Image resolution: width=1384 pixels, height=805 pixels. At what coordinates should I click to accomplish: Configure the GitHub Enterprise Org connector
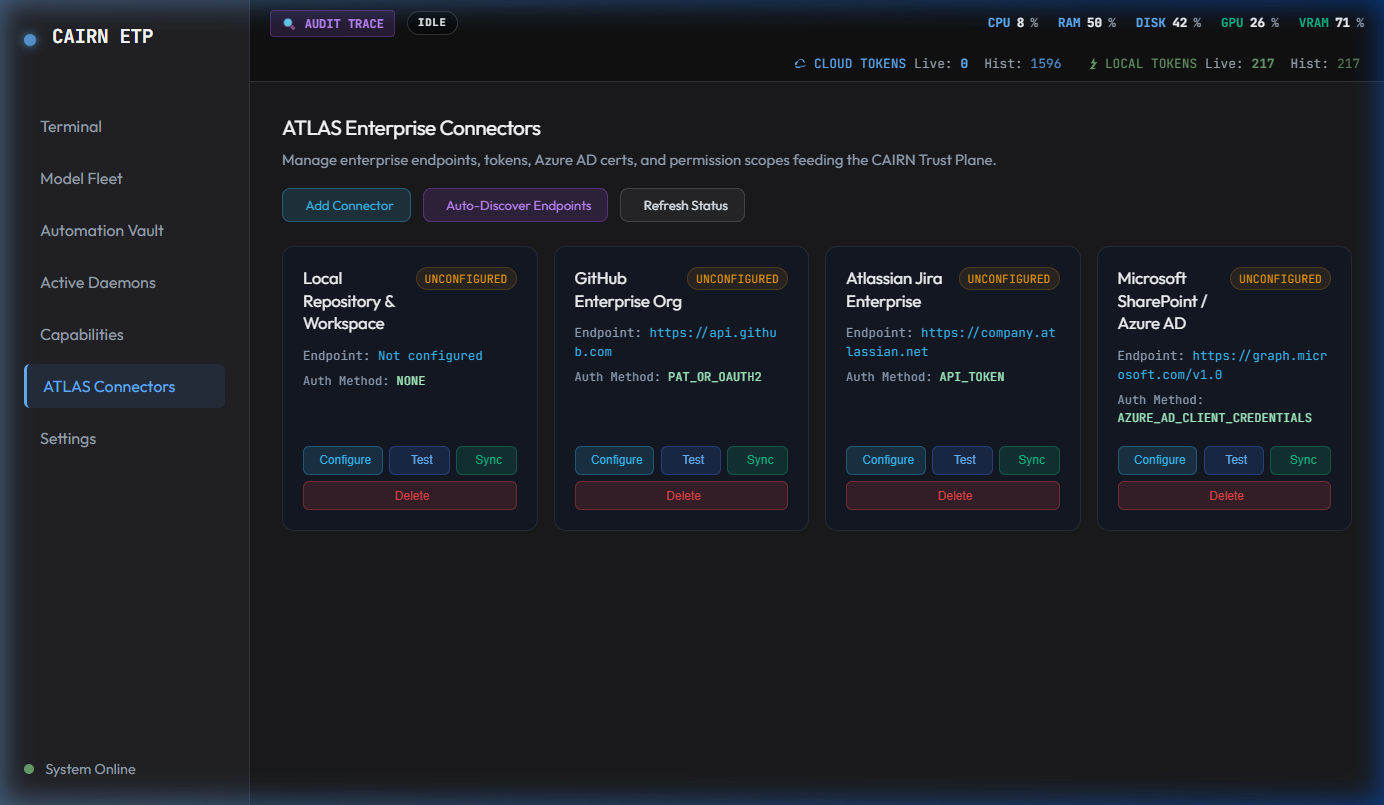(615, 460)
